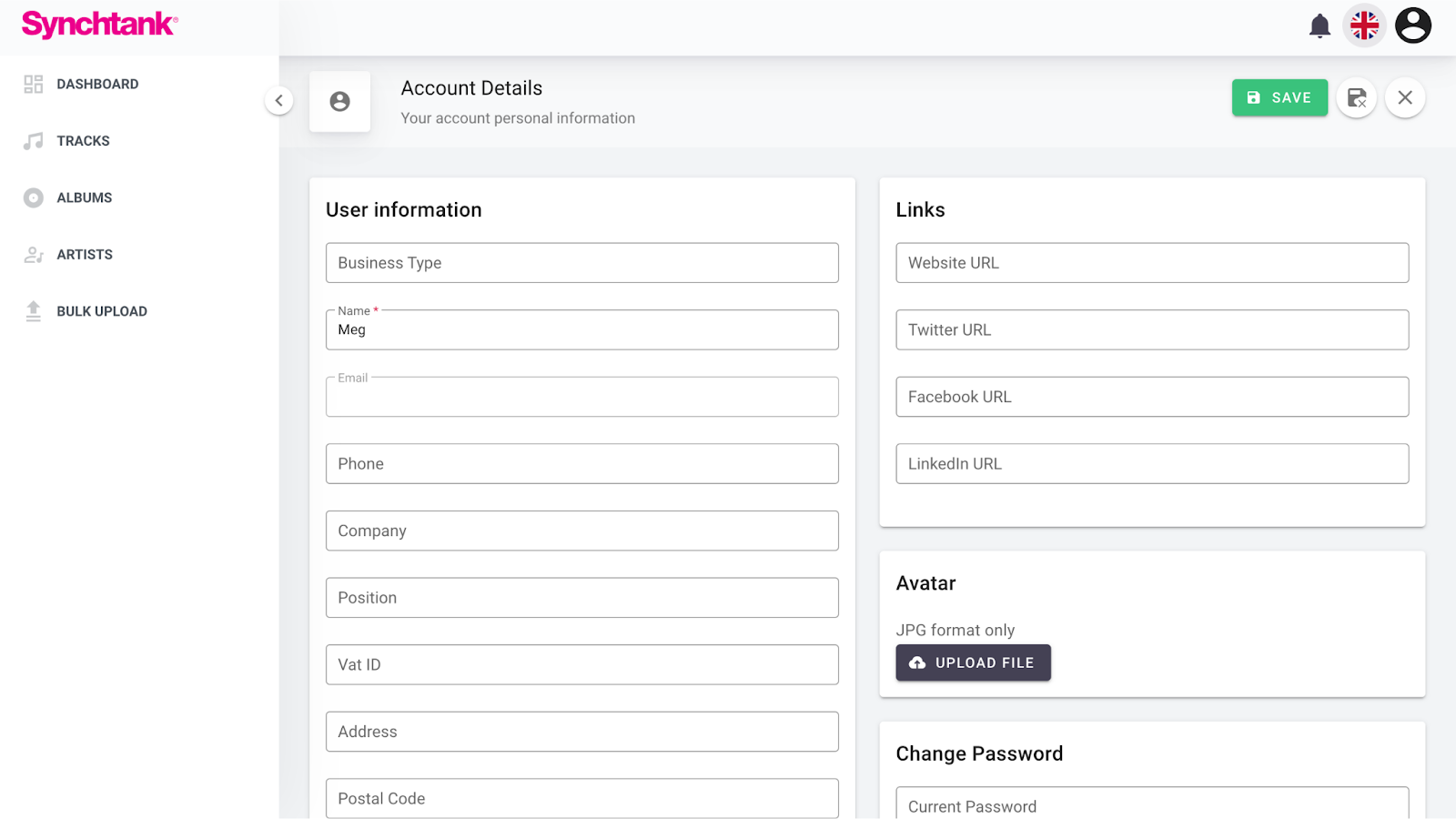Open the user profile avatar menu
The width and height of the screenshot is (1456, 819).
1412,25
